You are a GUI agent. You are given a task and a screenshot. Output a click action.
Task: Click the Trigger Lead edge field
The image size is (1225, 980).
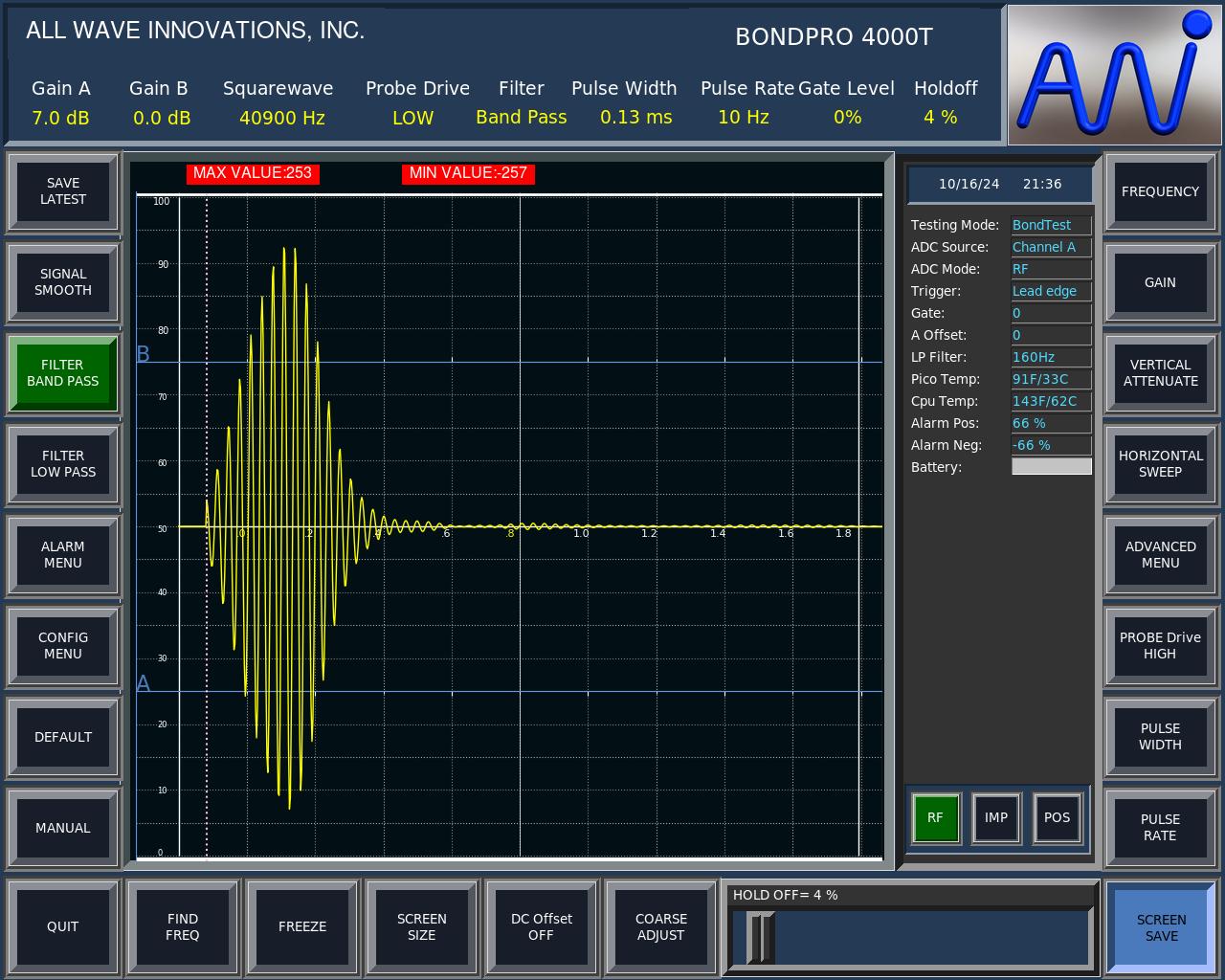click(x=1051, y=291)
